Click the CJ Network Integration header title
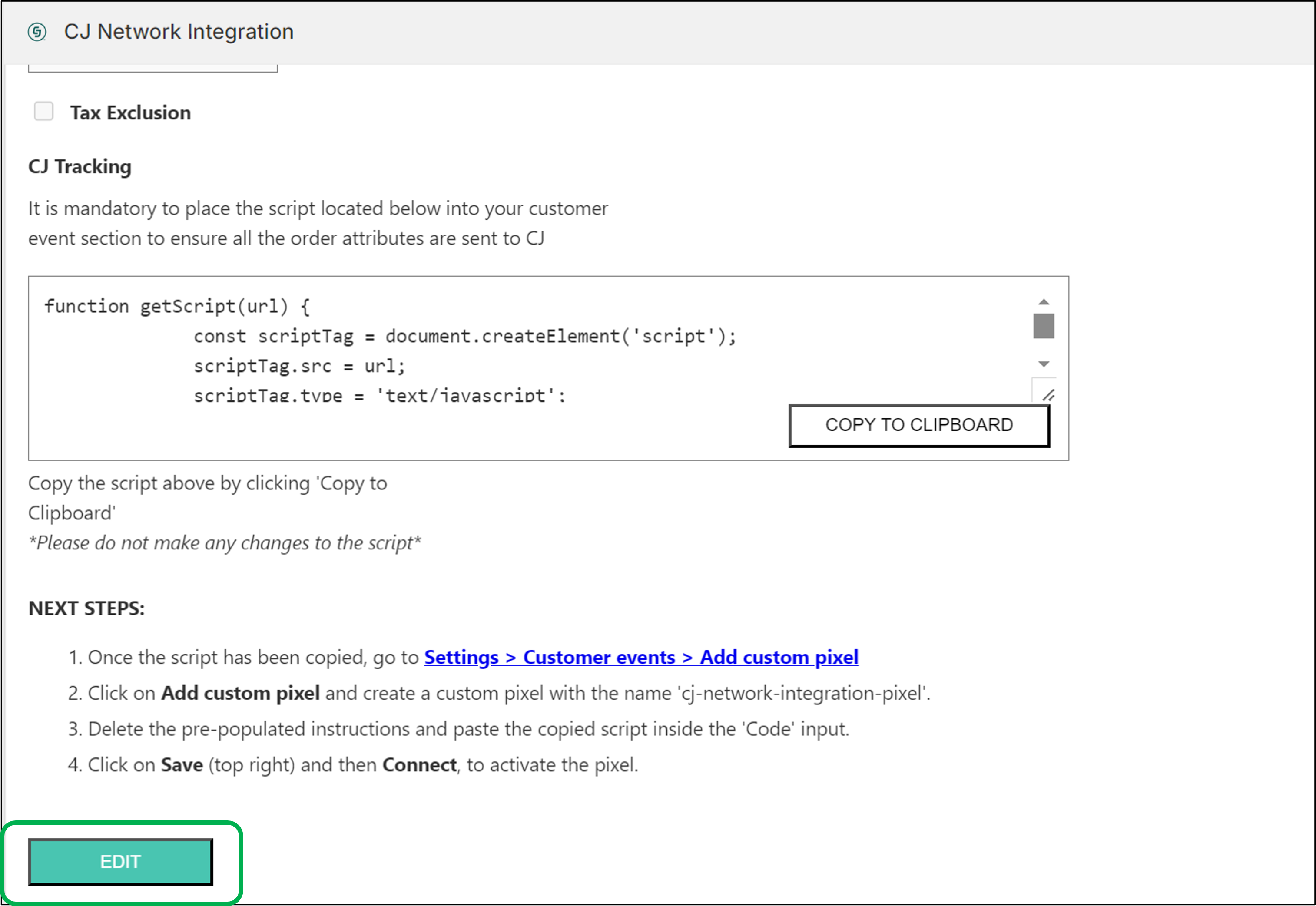The image size is (1316, 906). pos(179,31)
